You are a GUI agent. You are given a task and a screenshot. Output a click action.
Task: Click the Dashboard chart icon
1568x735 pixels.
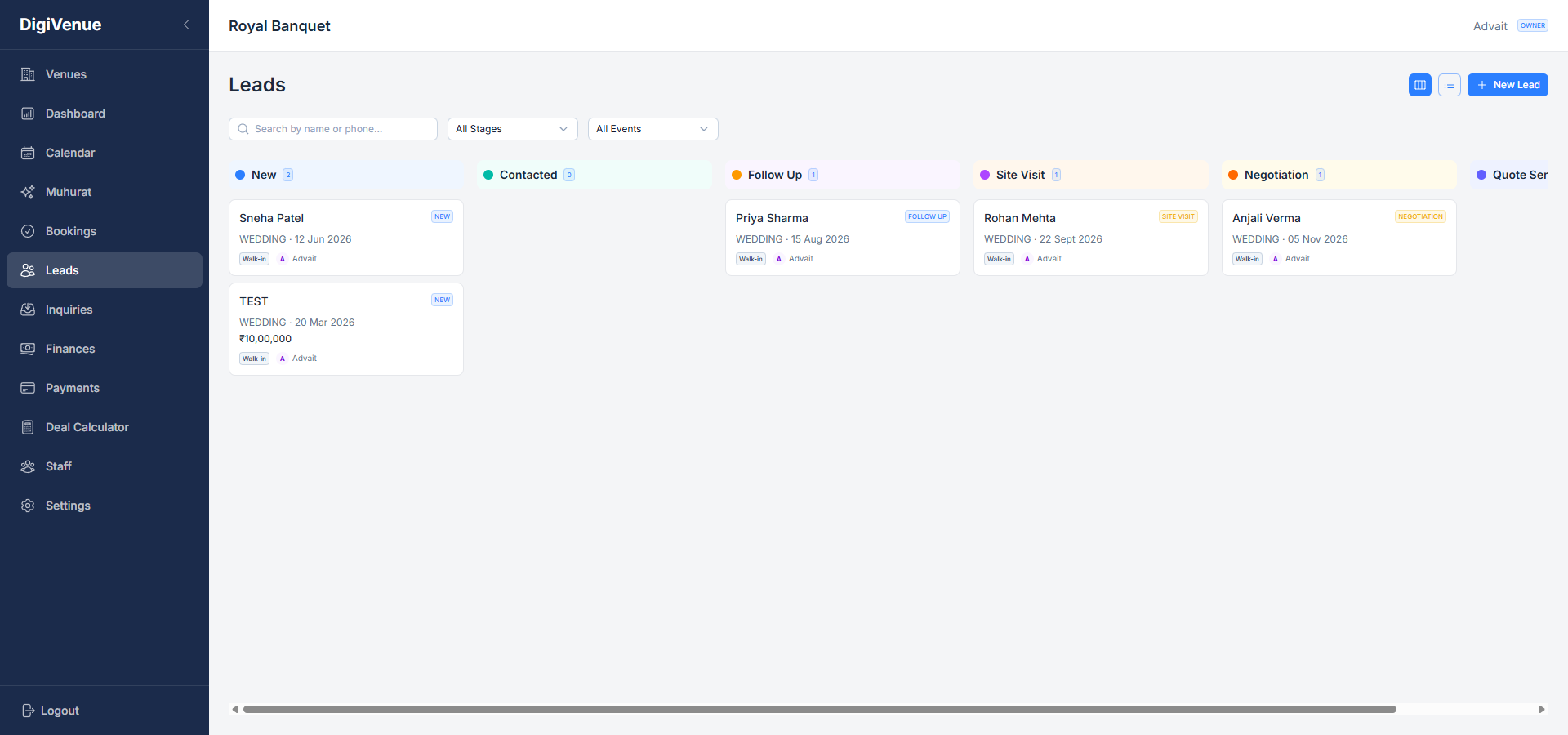pyautogui.click(x=28, y=114)
